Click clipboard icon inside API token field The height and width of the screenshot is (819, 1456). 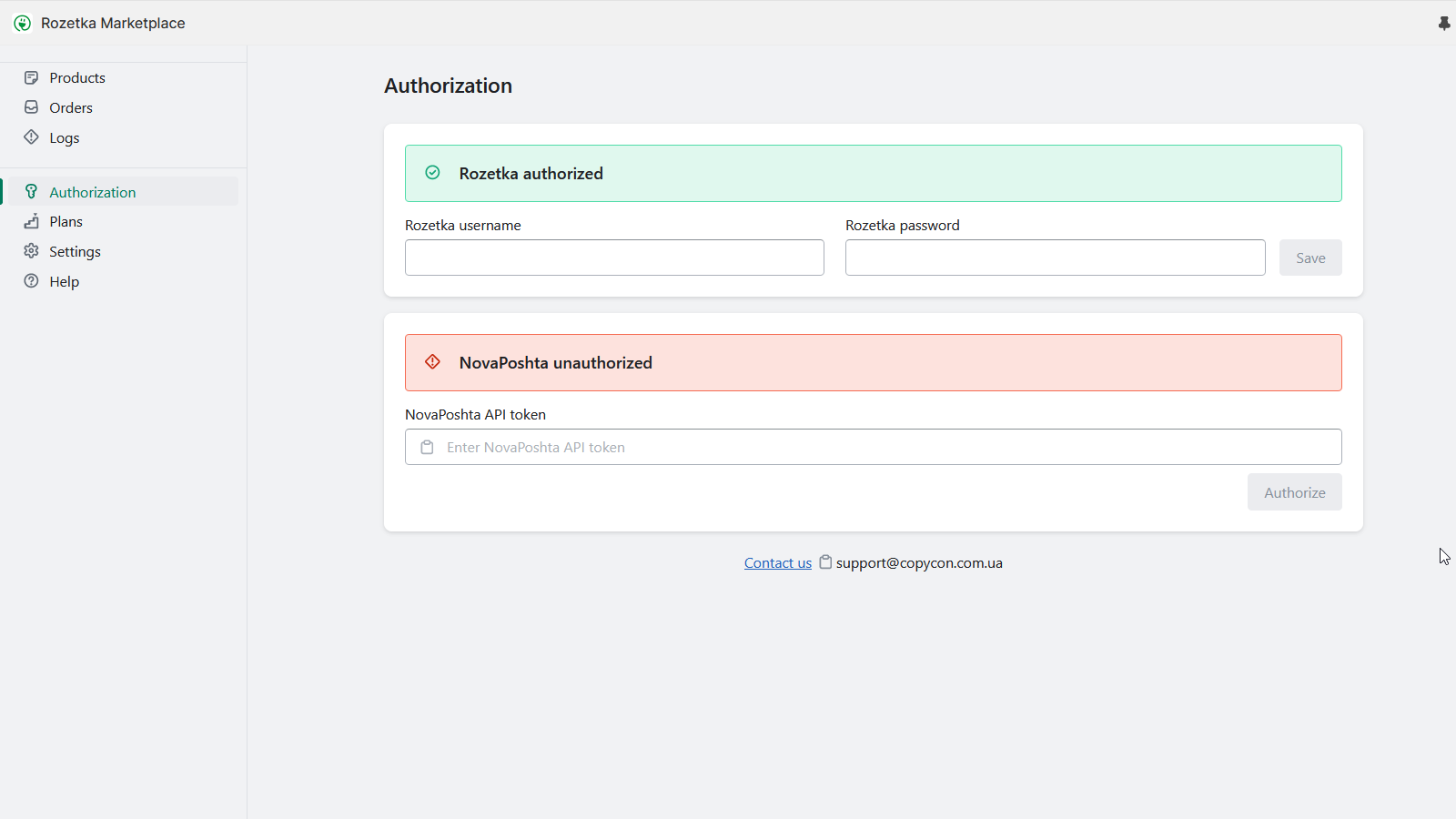(x=427, y=447)
